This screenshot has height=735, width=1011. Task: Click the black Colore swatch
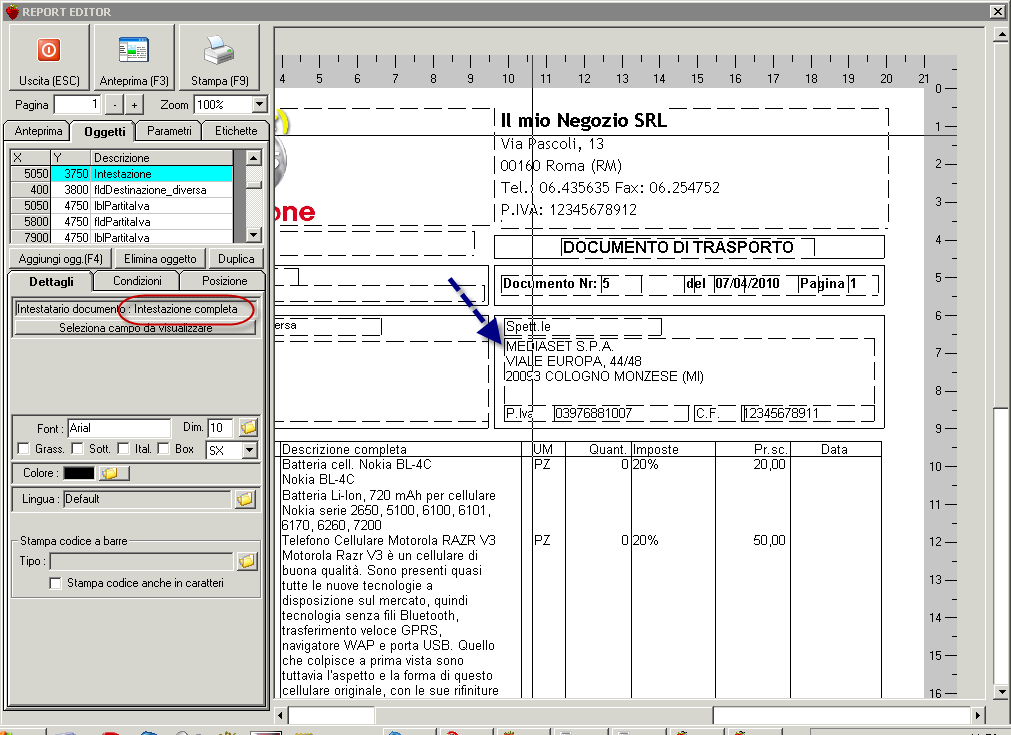[79, 472]
